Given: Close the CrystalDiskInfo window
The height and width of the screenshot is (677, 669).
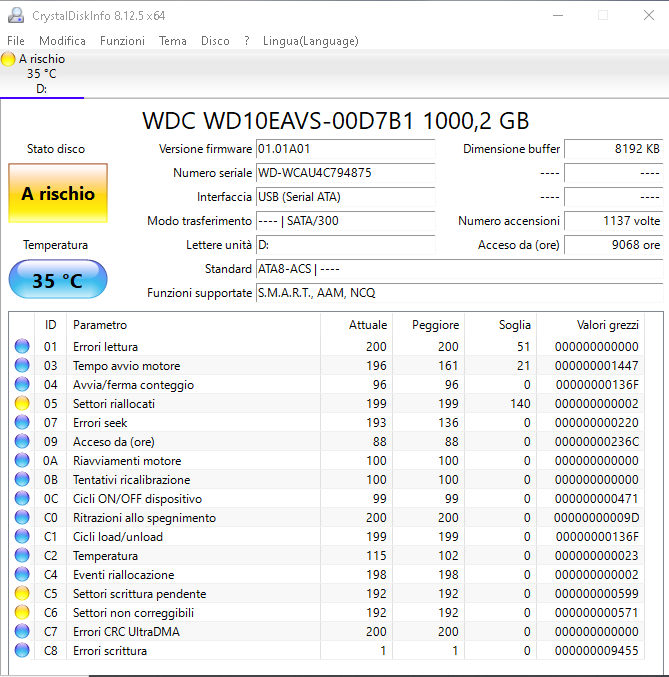Looking at the screenshot, I should coord(649,16).
